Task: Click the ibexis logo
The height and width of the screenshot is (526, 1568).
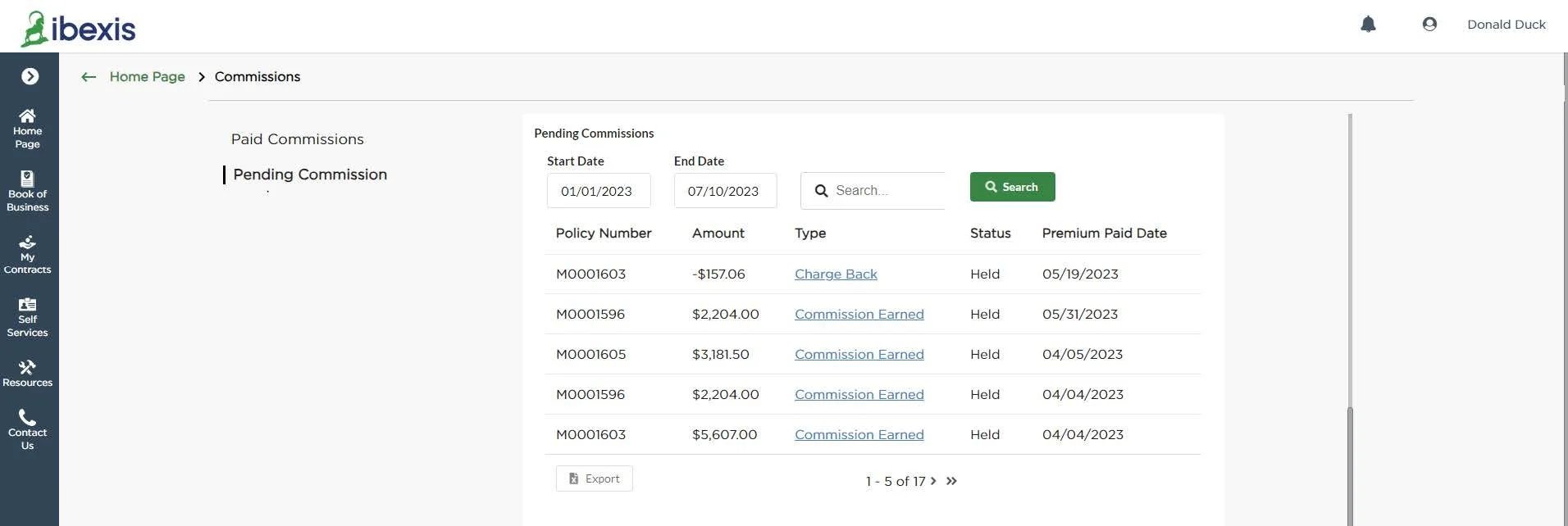Action: (x=78, y=29)
